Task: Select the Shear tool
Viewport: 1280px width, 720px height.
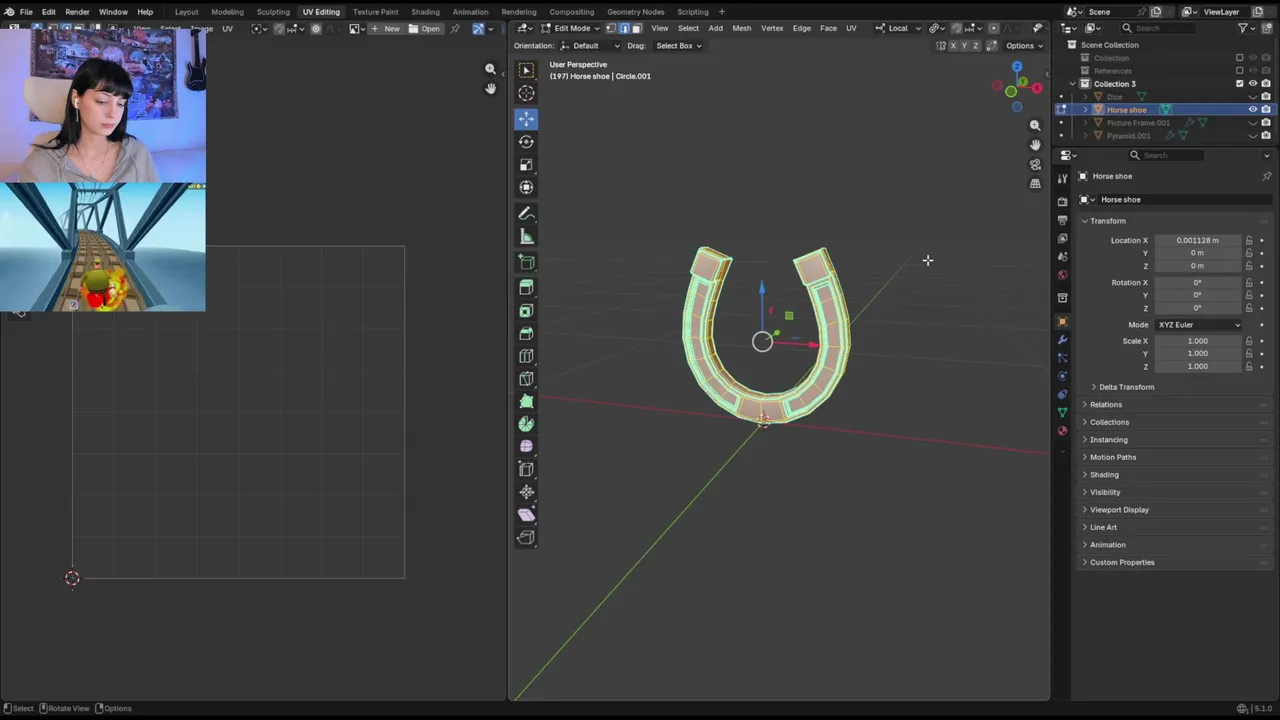Action: pos(526,515)
